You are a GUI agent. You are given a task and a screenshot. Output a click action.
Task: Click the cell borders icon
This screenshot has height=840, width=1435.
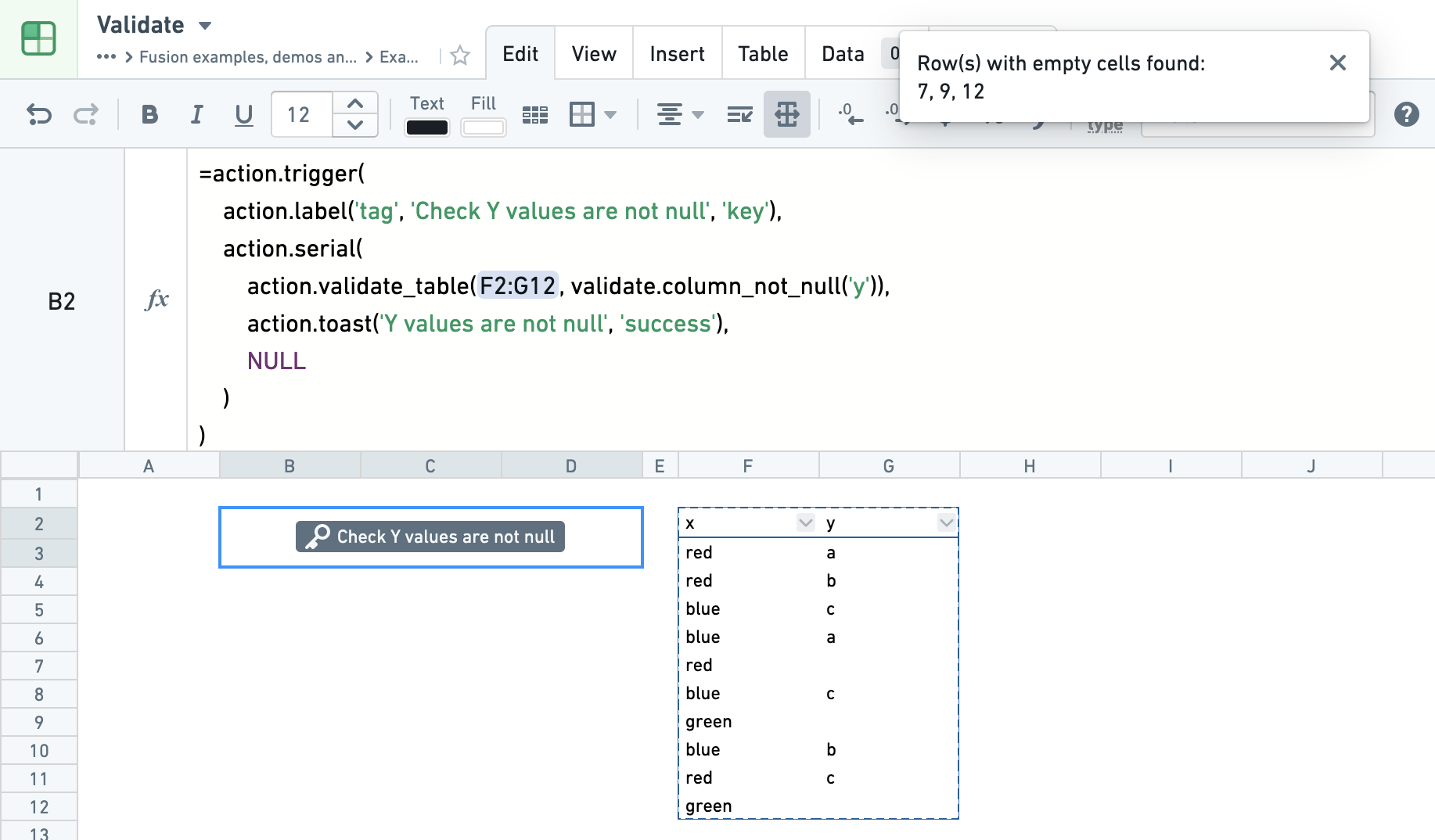click(582, 115)
